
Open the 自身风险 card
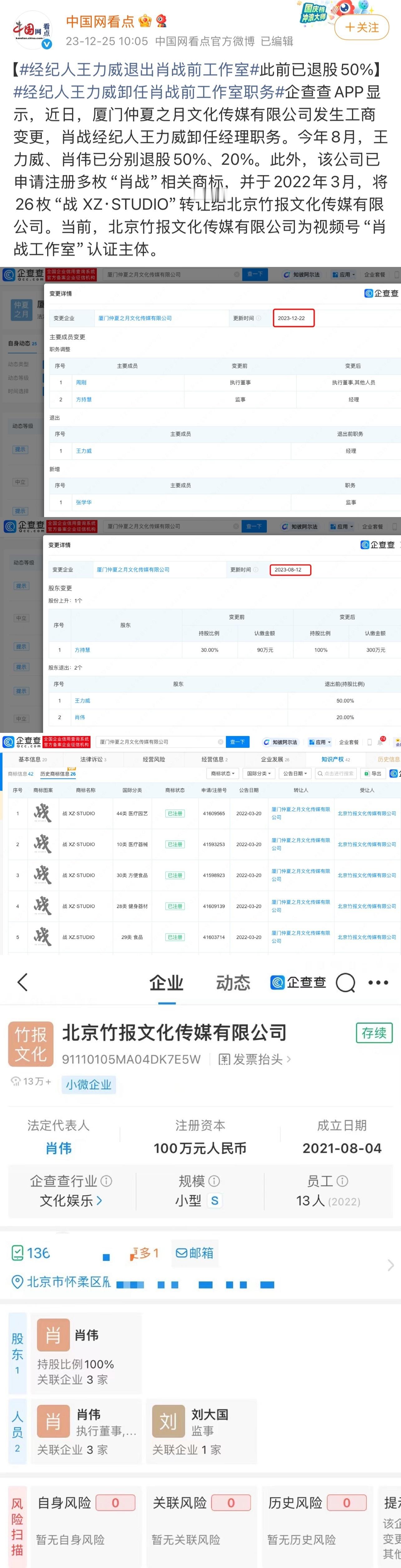[86, 1527]
